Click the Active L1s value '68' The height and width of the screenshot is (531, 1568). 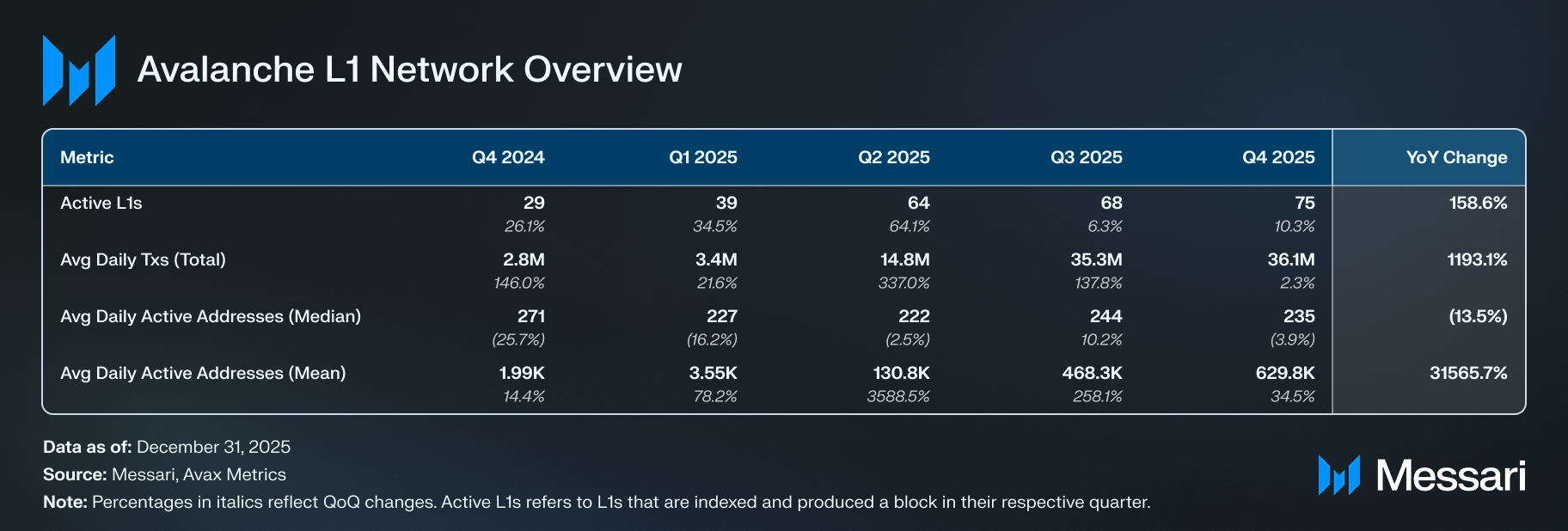point(1112,203)
